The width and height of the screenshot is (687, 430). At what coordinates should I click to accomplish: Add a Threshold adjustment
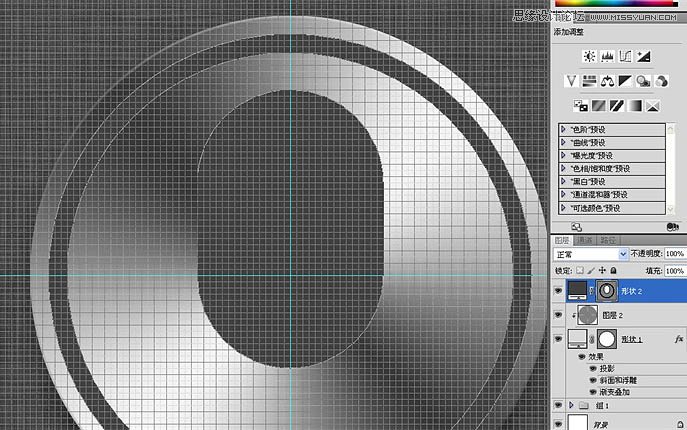[616, 106]
